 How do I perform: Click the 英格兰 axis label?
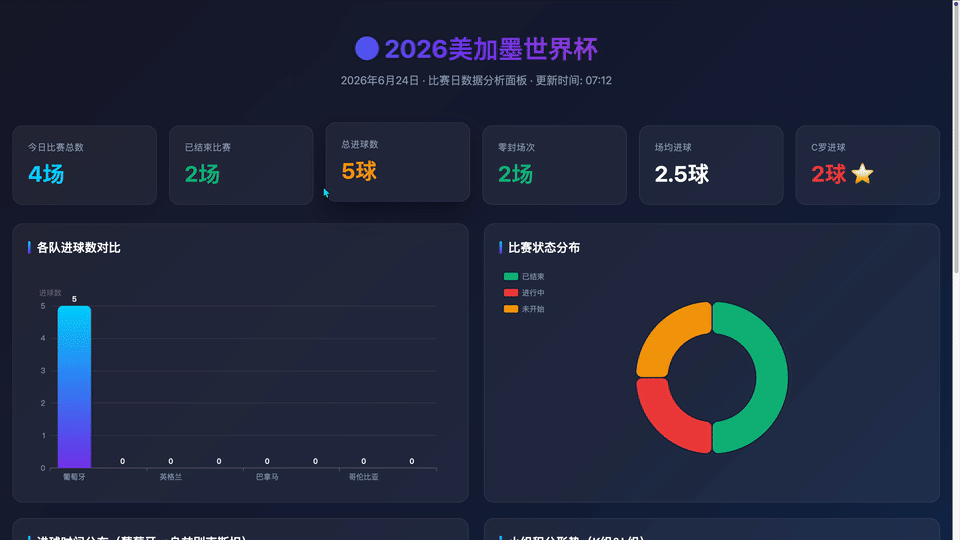click(171, 477)
